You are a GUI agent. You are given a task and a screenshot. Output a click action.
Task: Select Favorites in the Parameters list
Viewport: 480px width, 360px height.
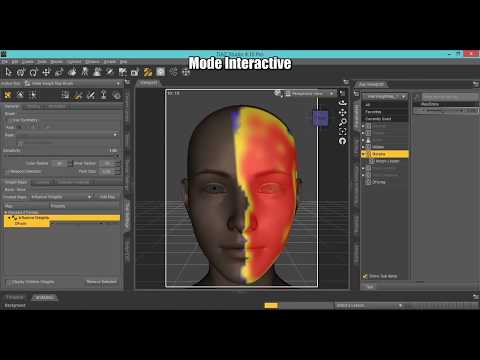[385, 112]
